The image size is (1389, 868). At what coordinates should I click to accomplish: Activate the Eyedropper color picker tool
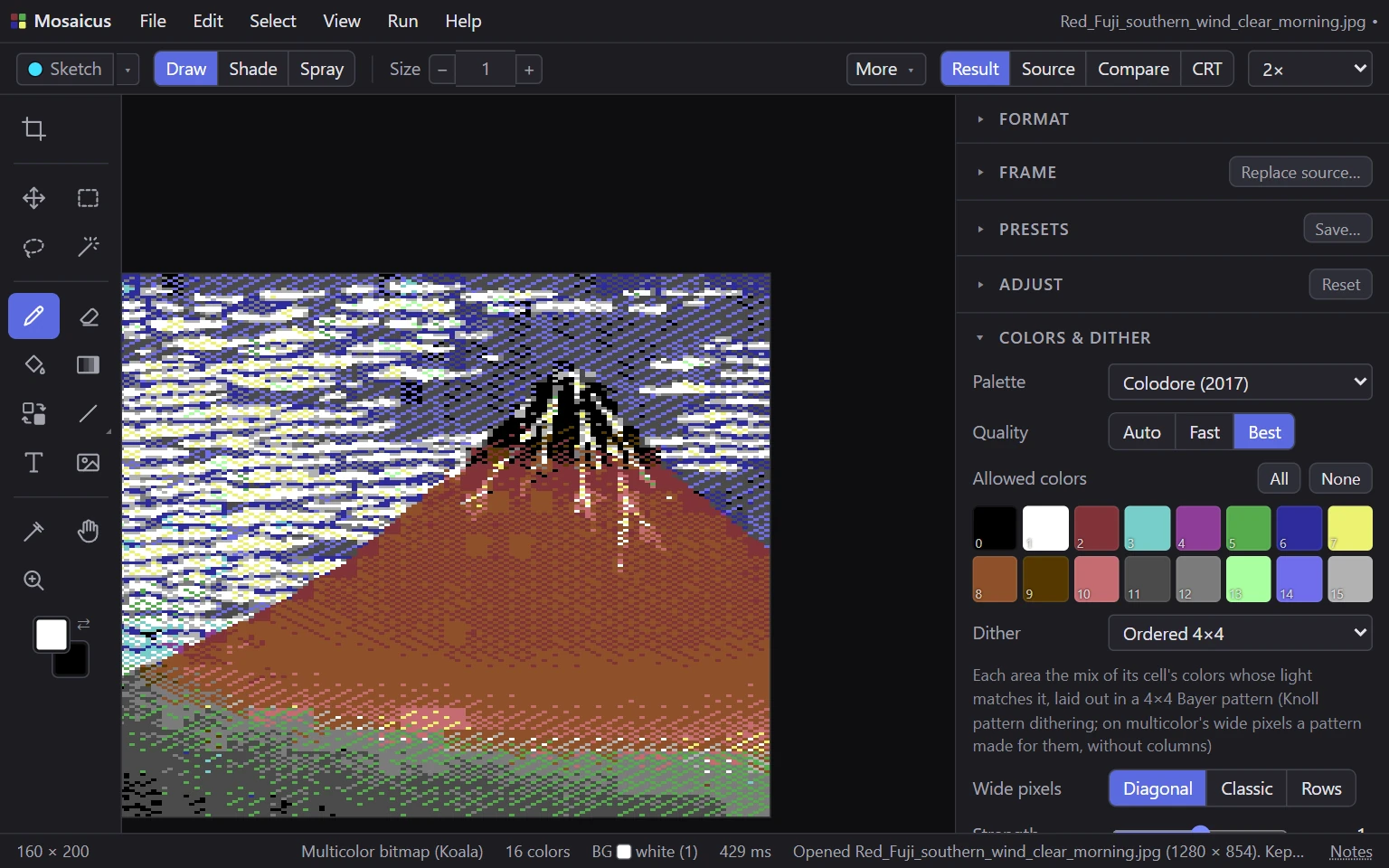point(33,532)
